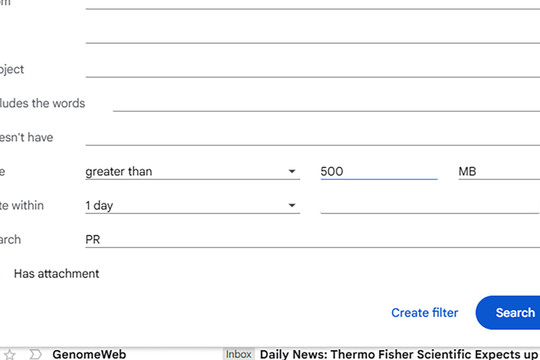
Task: Click the Subject input field
Action: click(x=312, y=69)
